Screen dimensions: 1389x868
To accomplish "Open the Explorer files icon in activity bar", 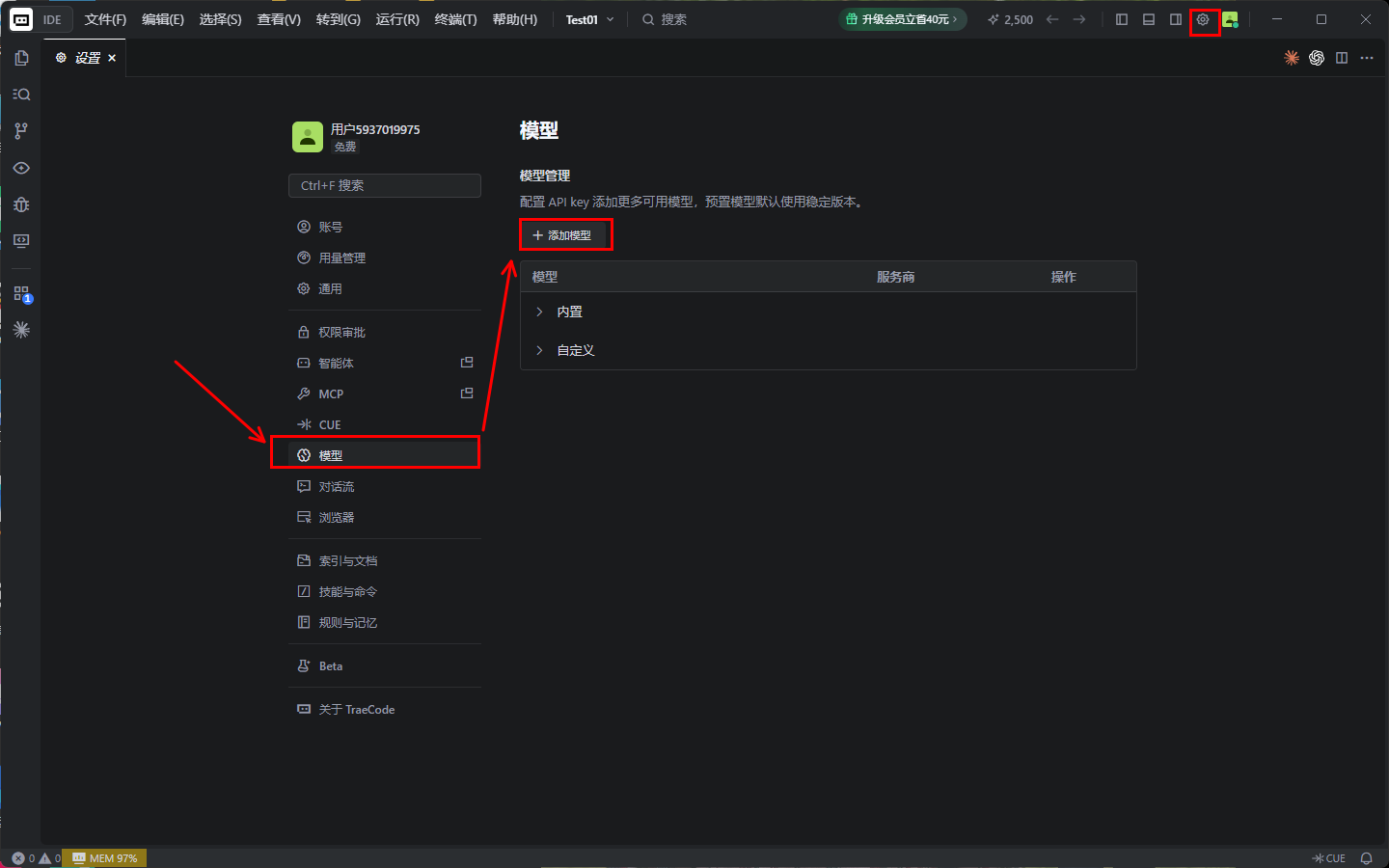I will coord(21,58).
